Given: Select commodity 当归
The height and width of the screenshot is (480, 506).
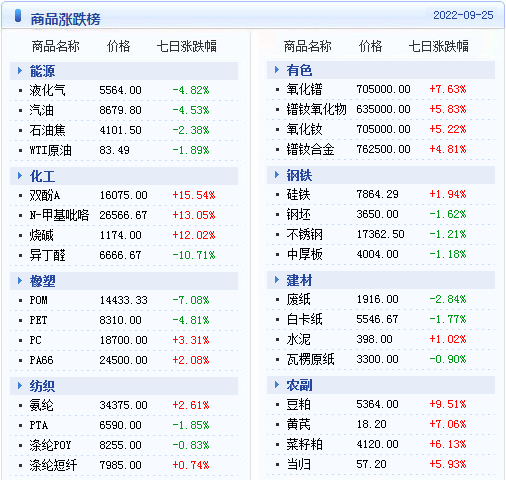Looking at the screenshot, I should (298, 464).
